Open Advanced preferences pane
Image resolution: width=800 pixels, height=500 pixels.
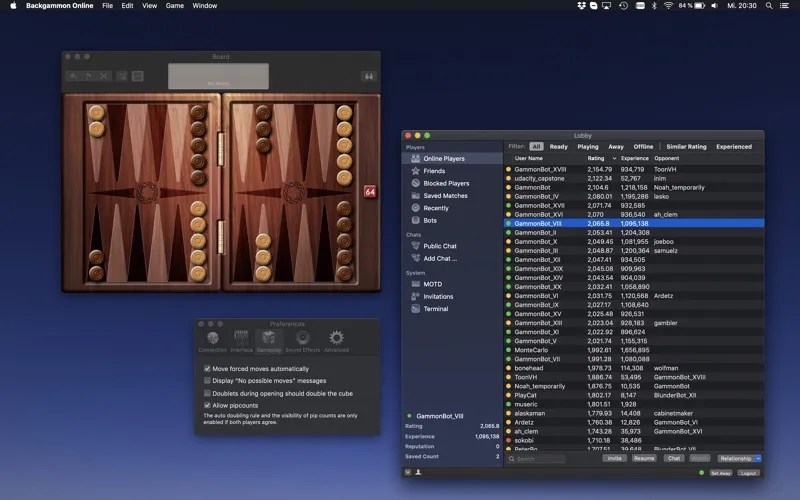336,341
